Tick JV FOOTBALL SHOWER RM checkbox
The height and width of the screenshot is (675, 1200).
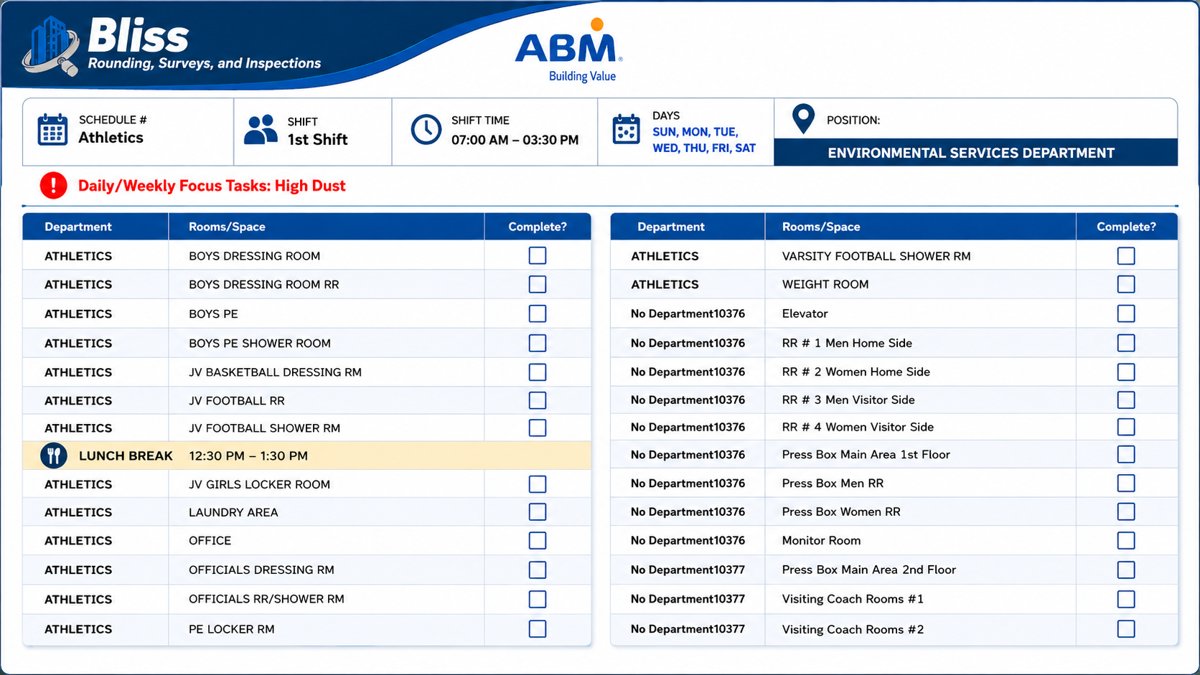click(537, 428)
